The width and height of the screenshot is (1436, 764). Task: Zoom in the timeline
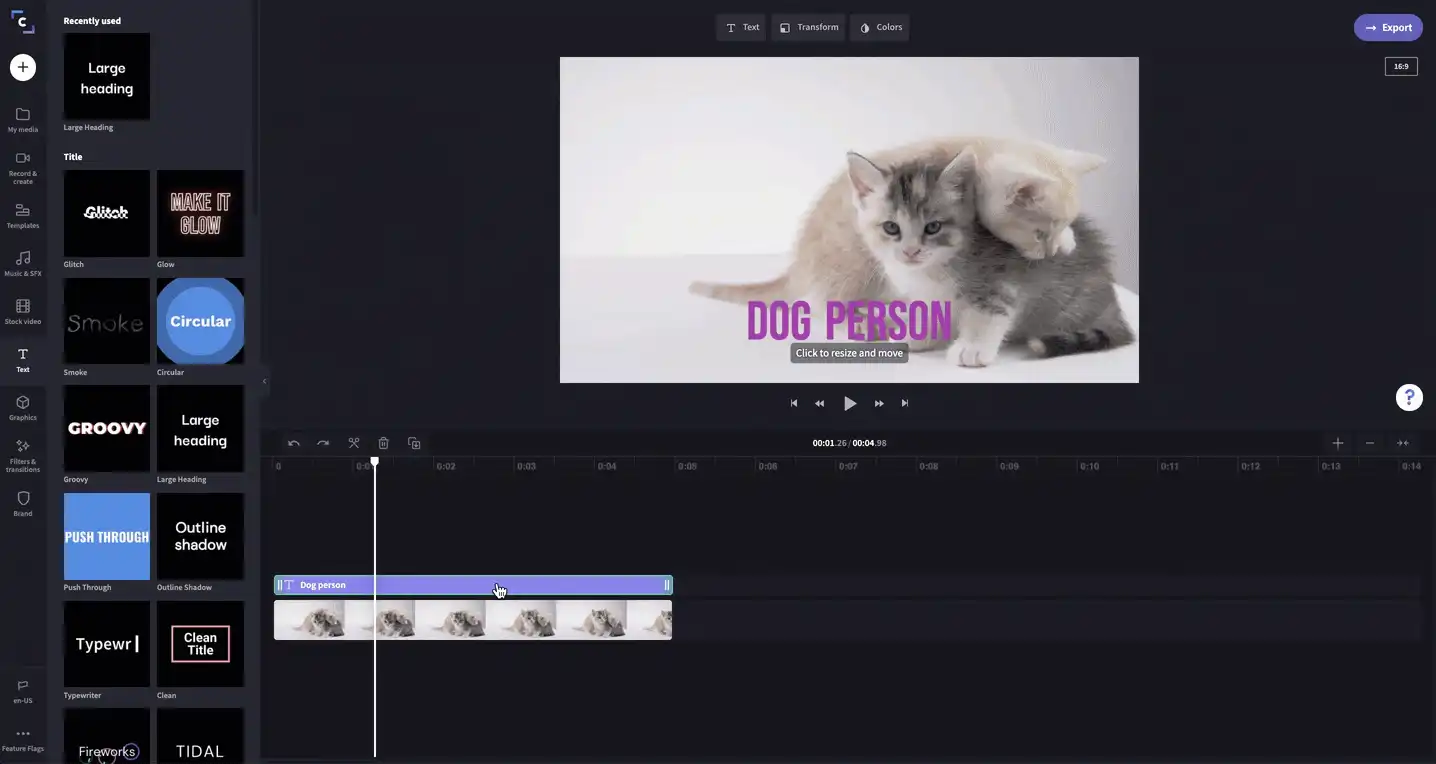coord(1338,443)
